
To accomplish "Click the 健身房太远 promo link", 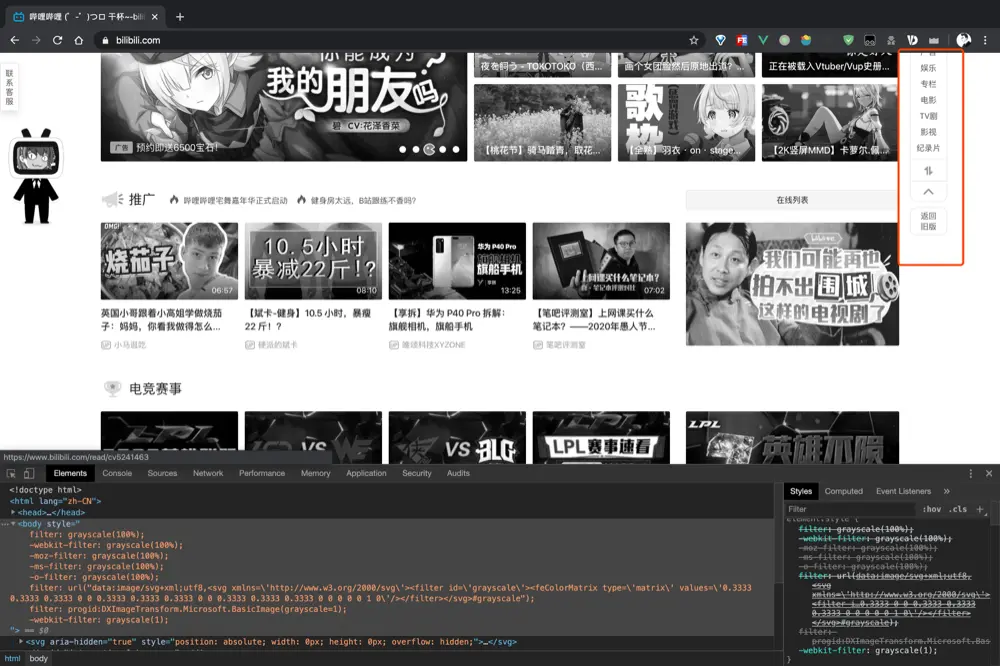I will [363, 200].
